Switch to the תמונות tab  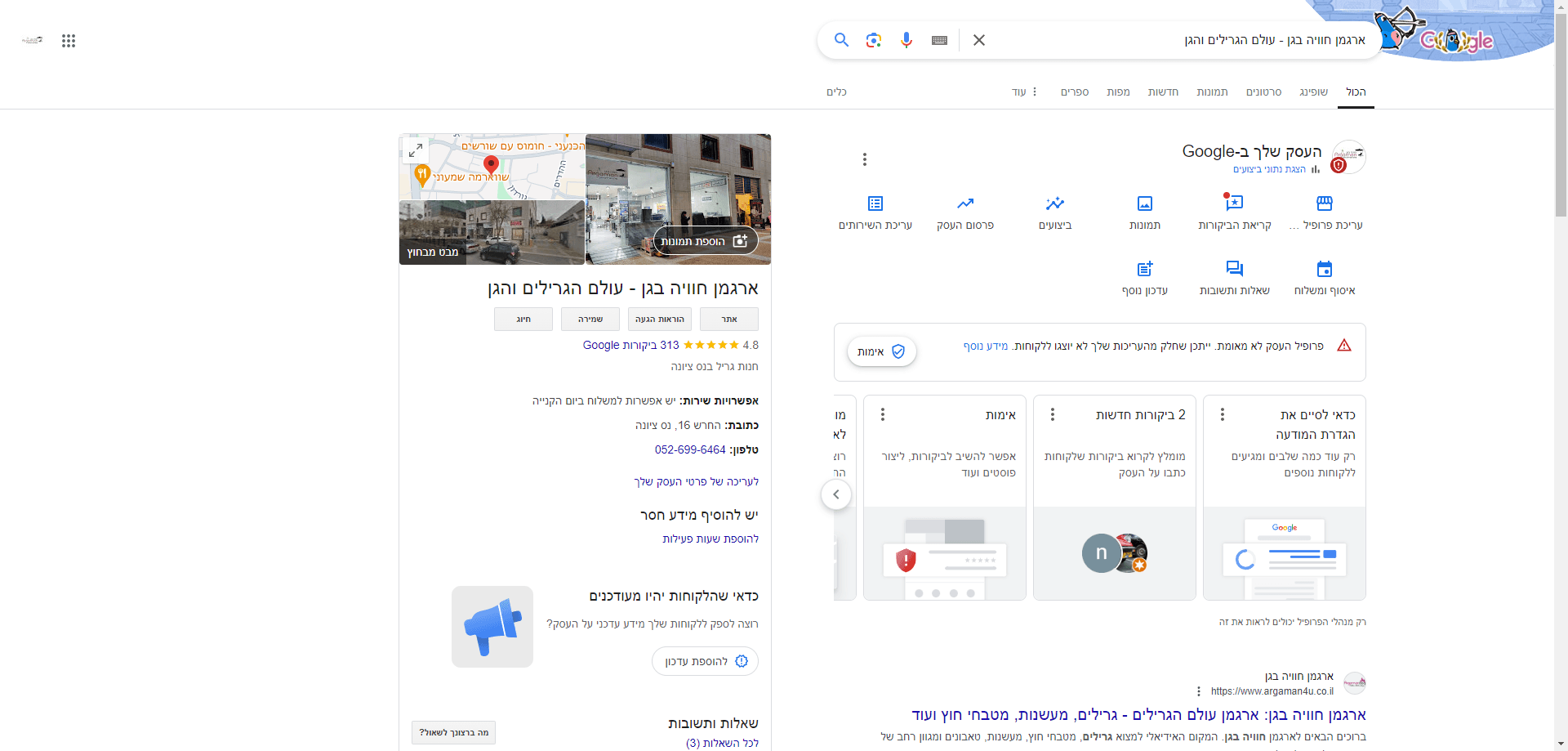[x=1212, y=92]
